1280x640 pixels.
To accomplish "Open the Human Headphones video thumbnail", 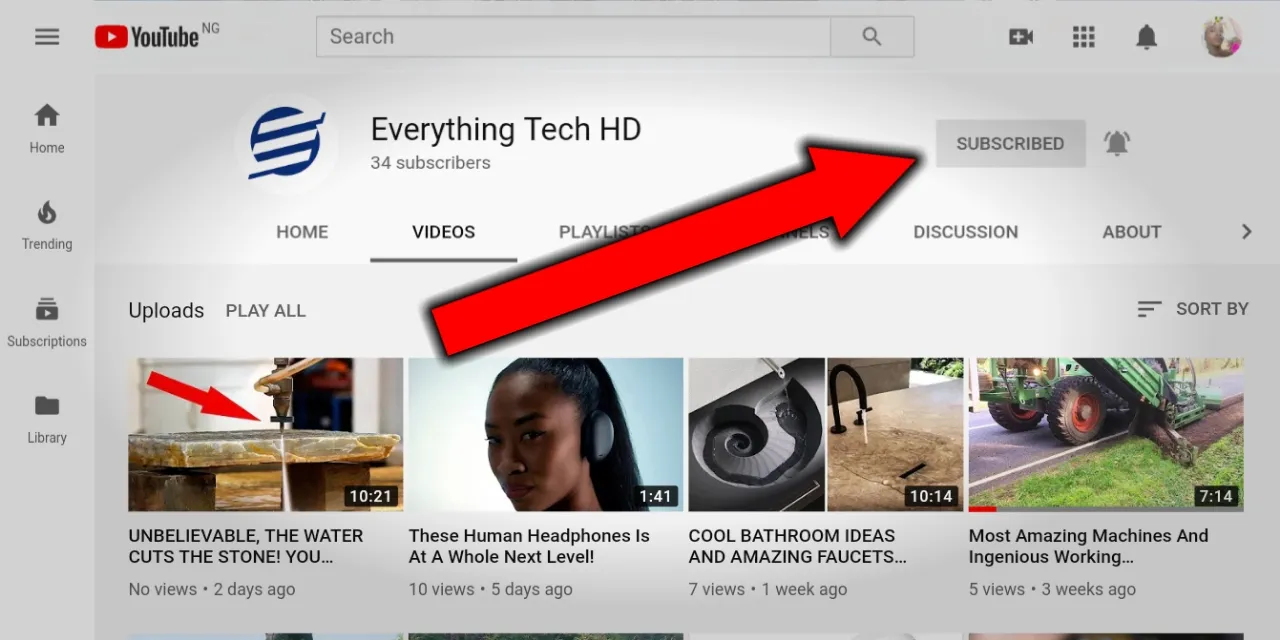I will [546, 435].
